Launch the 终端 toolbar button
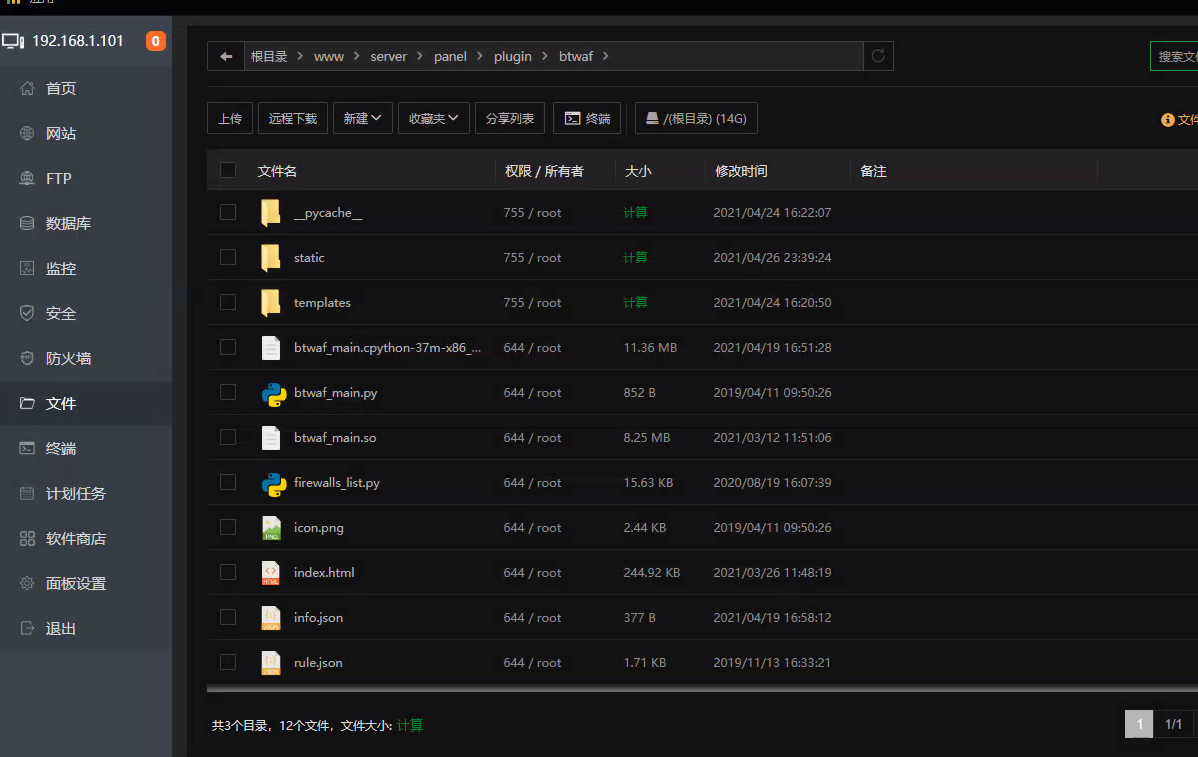1198x757 pixels. [x=587, y=118]
